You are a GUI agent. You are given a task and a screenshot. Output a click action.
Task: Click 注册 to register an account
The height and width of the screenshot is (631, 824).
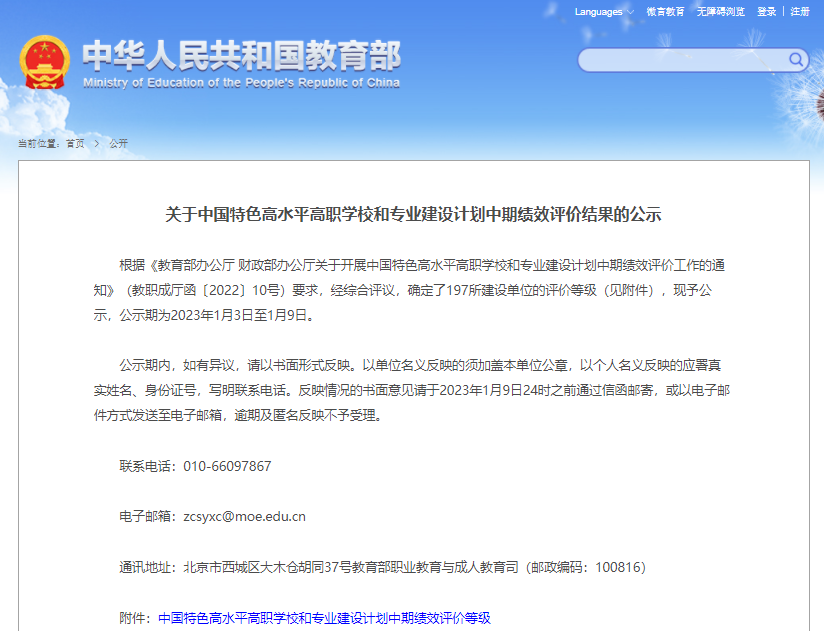[800, 12]
